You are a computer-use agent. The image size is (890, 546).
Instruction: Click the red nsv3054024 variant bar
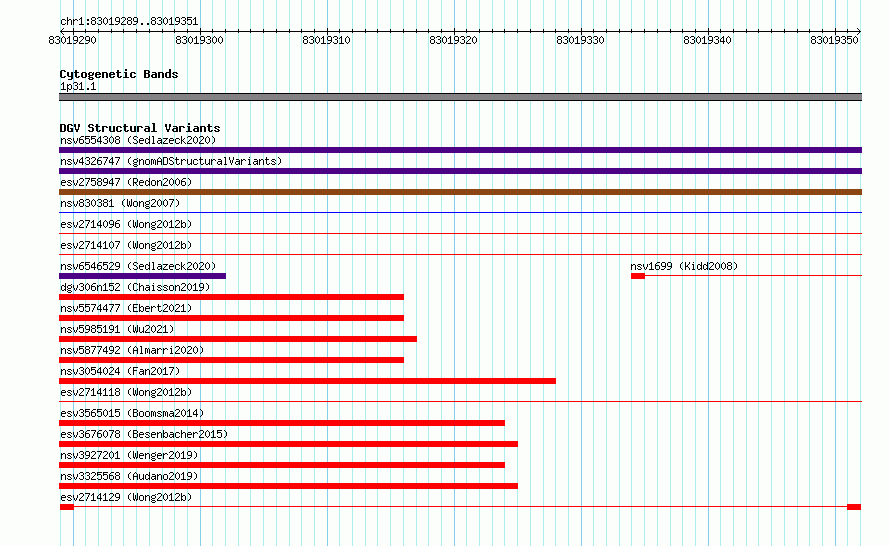point(308,381)
